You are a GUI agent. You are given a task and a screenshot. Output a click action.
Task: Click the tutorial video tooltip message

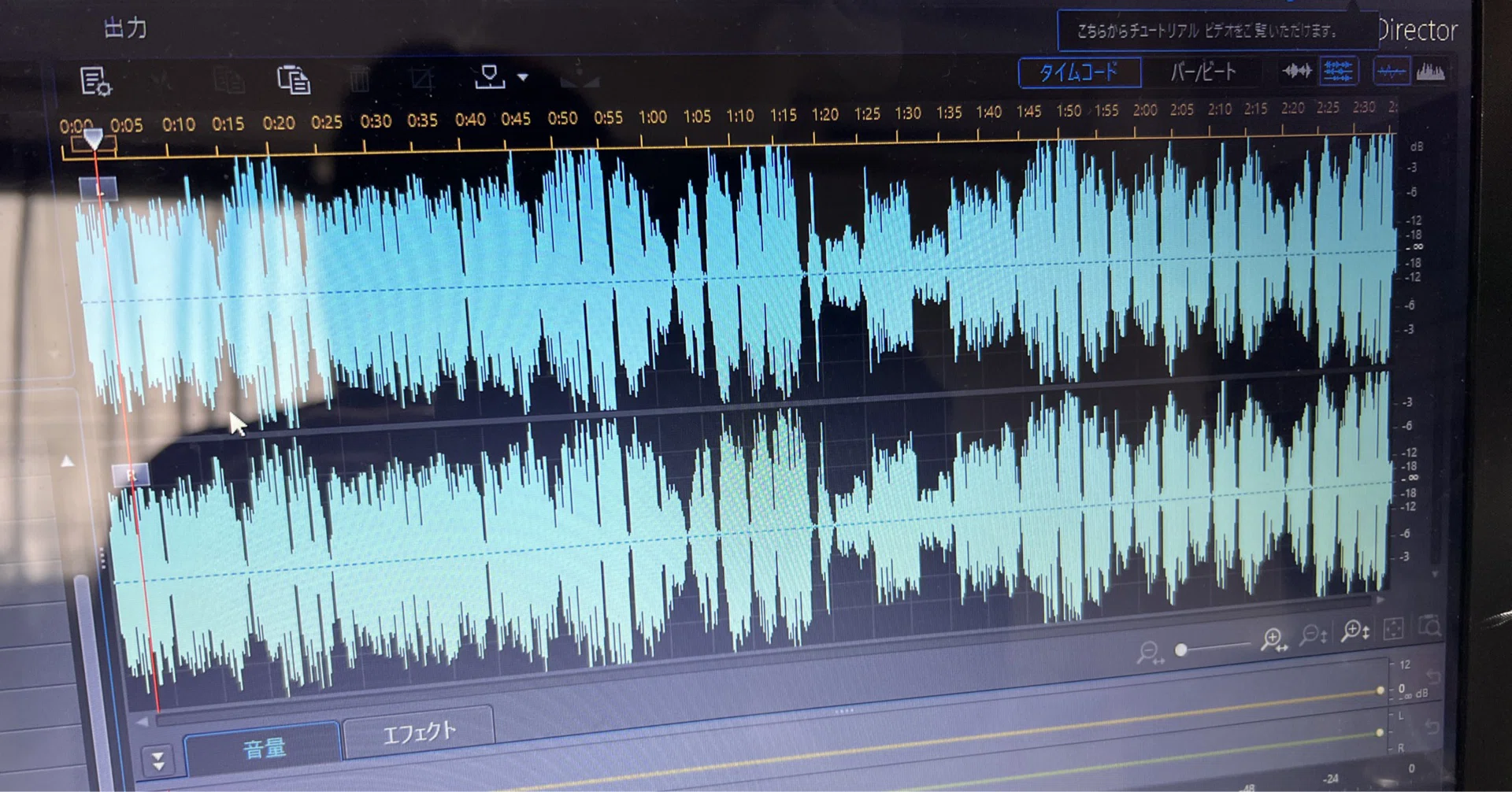click(1217, 31)
